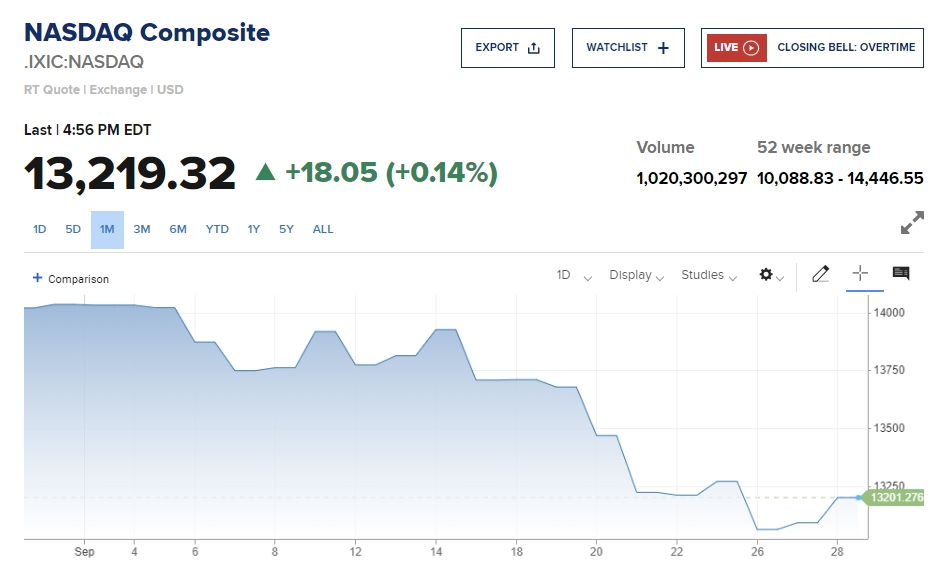Activate the pencil drawing tool
This screenshot has height=581, width=943.
pos(821,274)
